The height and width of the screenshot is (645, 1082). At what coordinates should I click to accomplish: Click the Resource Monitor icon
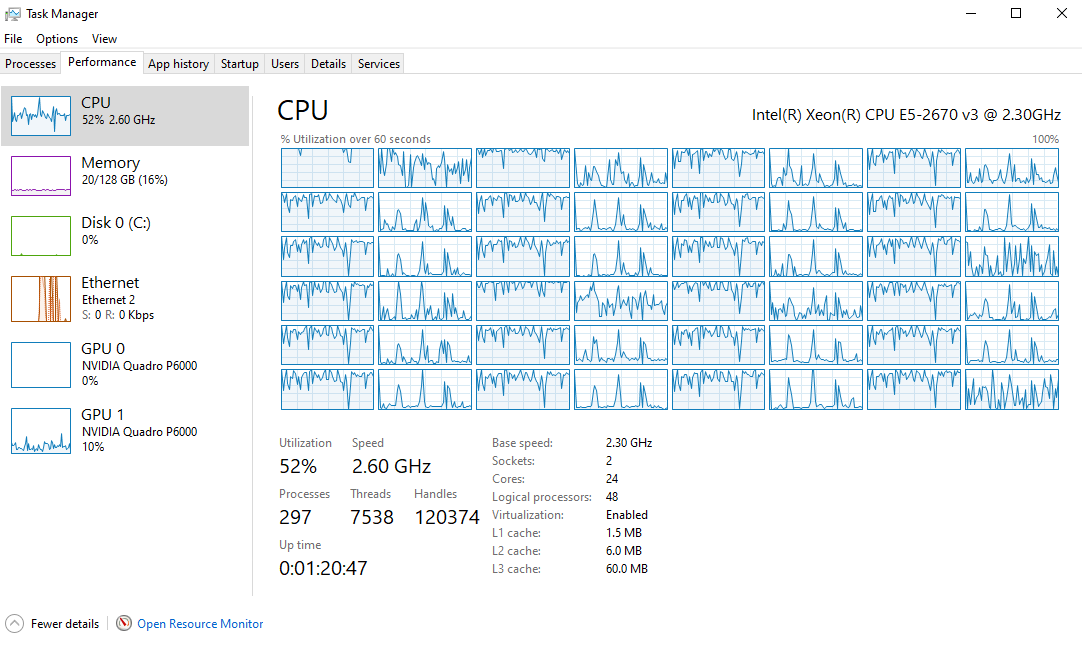coord(124,623)
